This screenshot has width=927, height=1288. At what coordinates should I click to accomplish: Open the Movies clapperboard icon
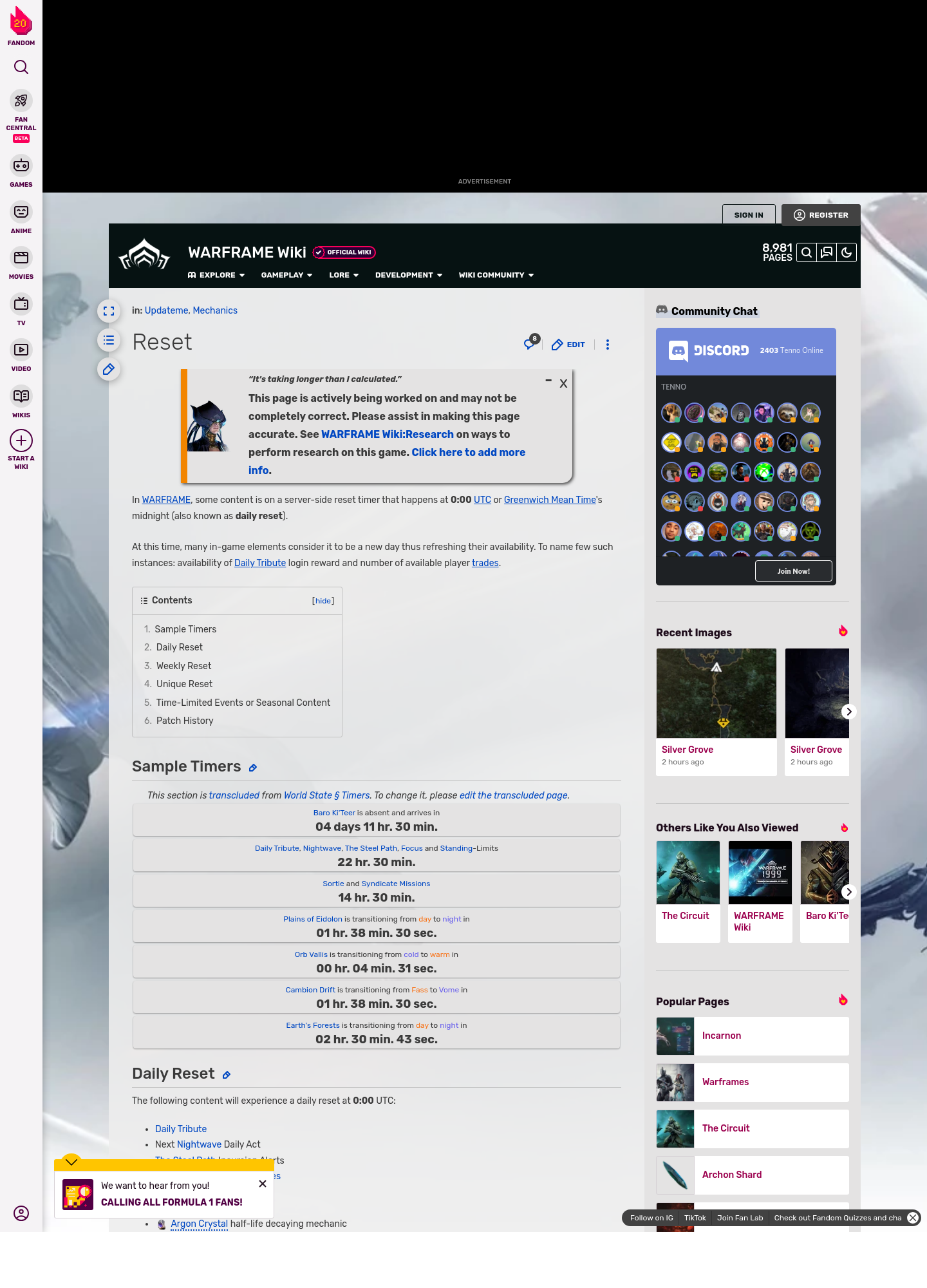(21, 258)
